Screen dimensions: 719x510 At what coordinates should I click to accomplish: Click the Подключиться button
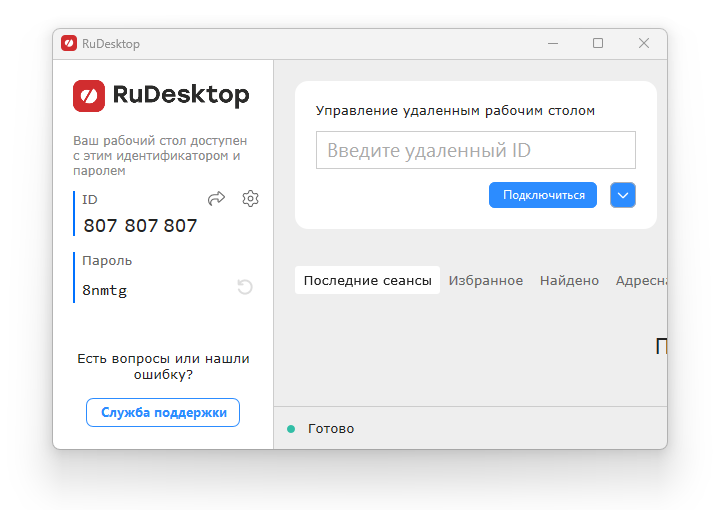click(543, 195)
